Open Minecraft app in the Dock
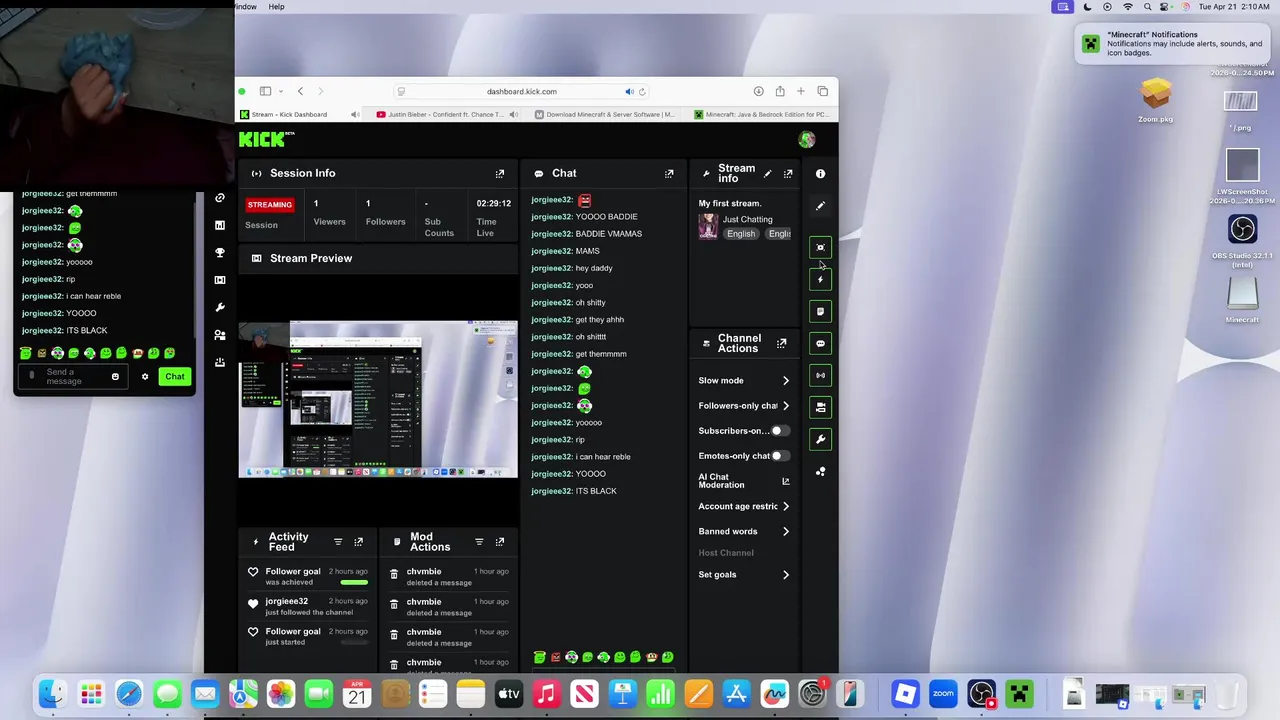This screenshot has width=1280, height=720. pyautogui.click(x=1019, y=694)
